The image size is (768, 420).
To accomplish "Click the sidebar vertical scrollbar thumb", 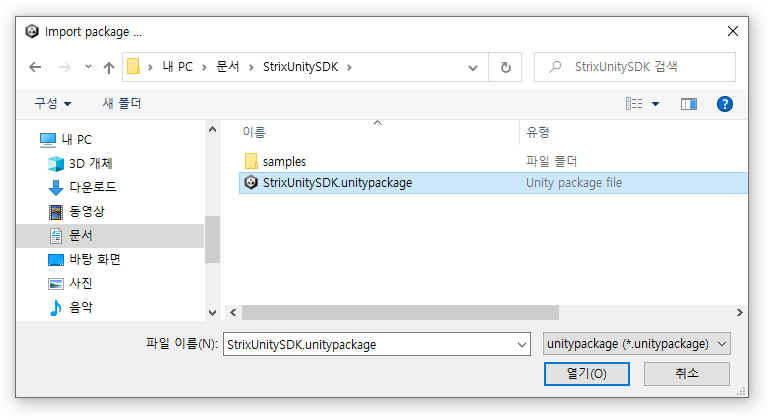I will (x=212, y=239).
